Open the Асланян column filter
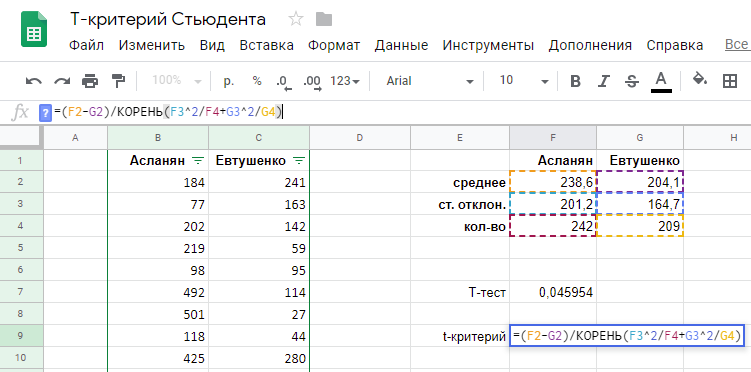This screenshot has height=372, width=751. (197, 161)
